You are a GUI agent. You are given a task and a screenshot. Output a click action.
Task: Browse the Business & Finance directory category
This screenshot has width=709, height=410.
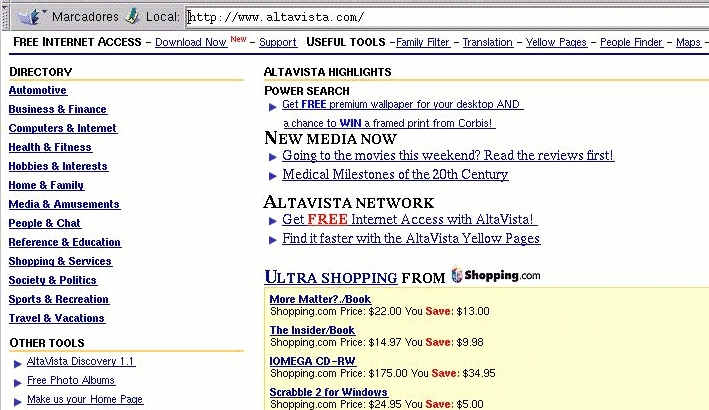57,109
